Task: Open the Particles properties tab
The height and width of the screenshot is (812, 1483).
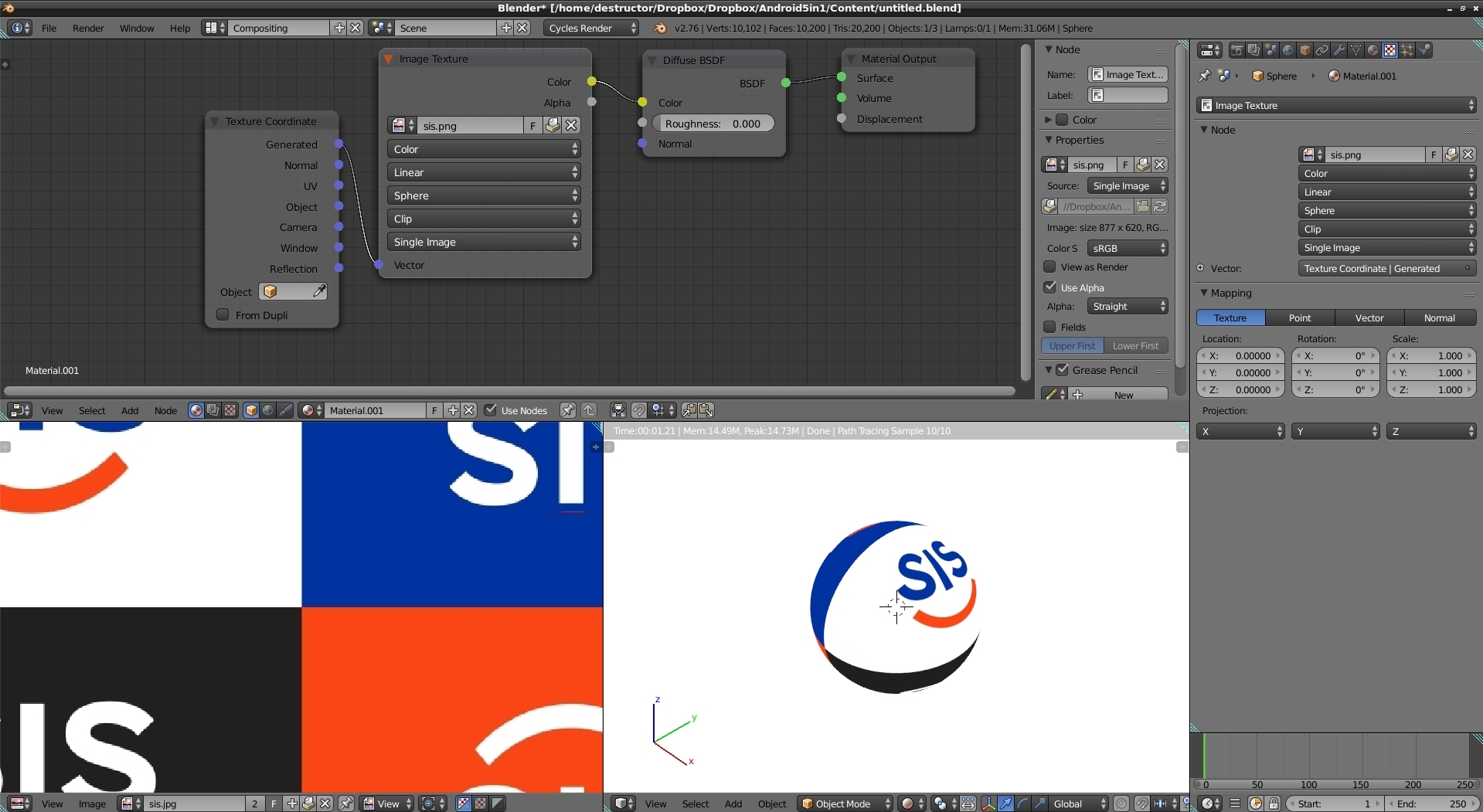Action: (1406, 50)
